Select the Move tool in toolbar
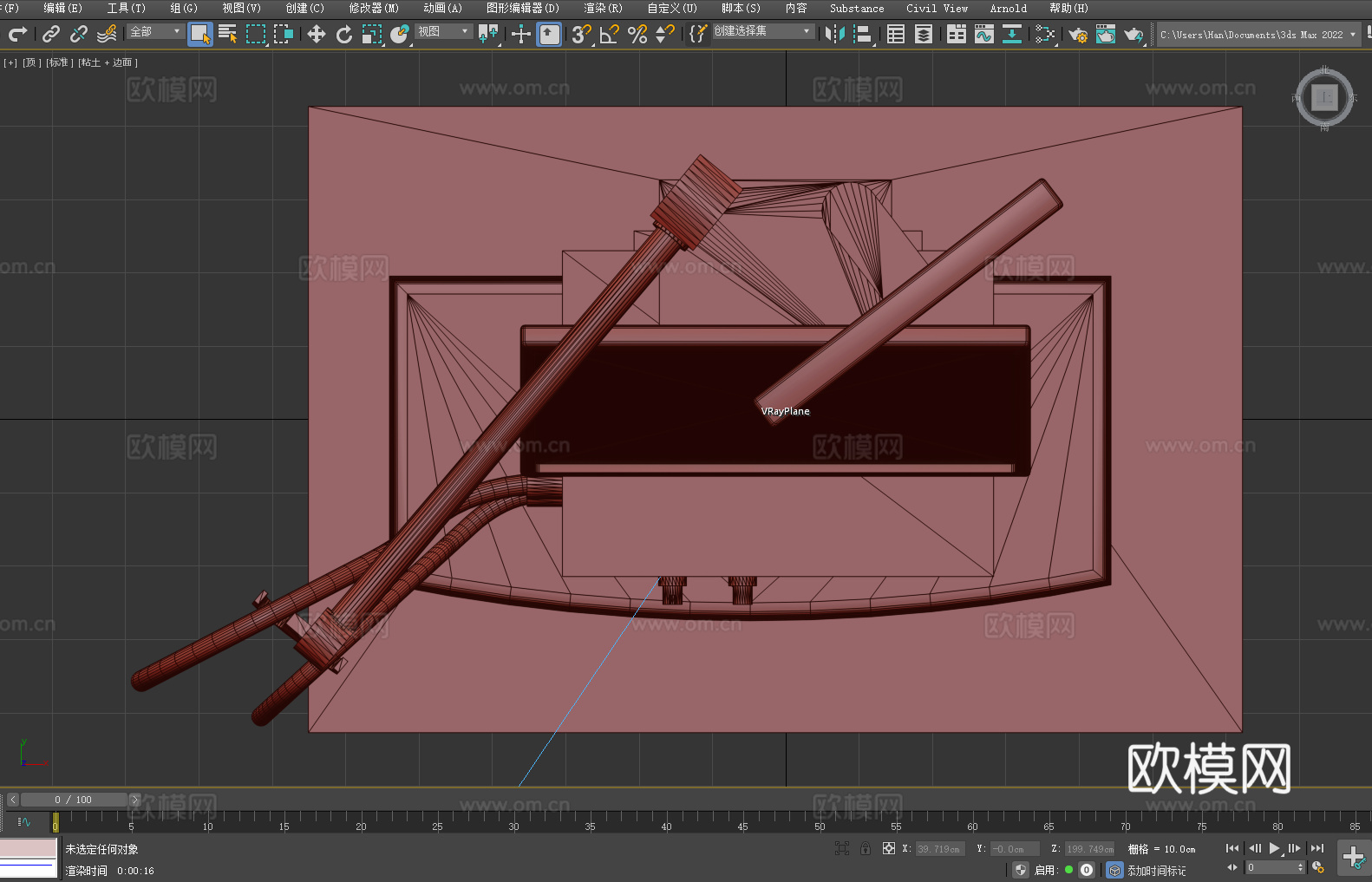Screen dimensions: 1372x882 [317, 34]
